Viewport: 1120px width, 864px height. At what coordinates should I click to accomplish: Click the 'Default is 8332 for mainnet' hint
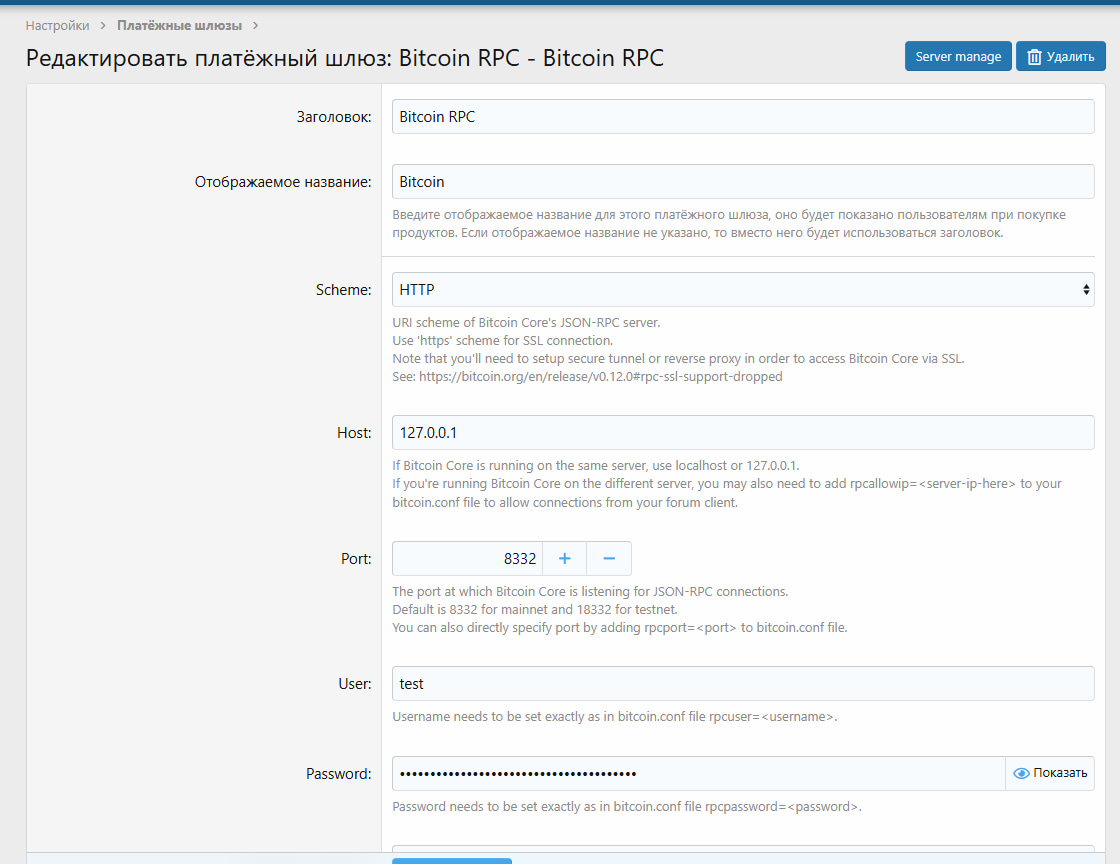coord(535,609)
